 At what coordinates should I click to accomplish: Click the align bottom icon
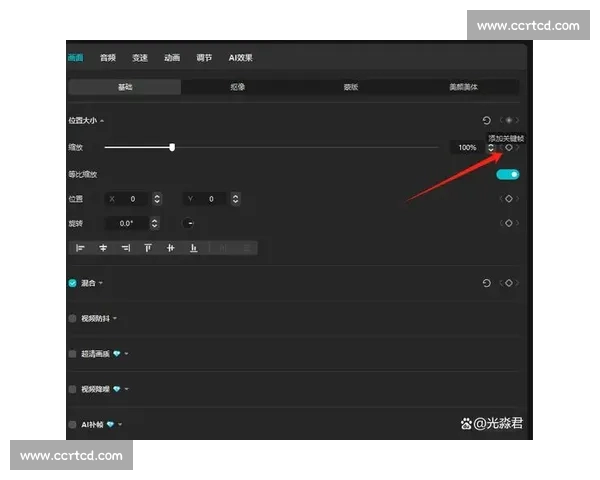(193, 247)
